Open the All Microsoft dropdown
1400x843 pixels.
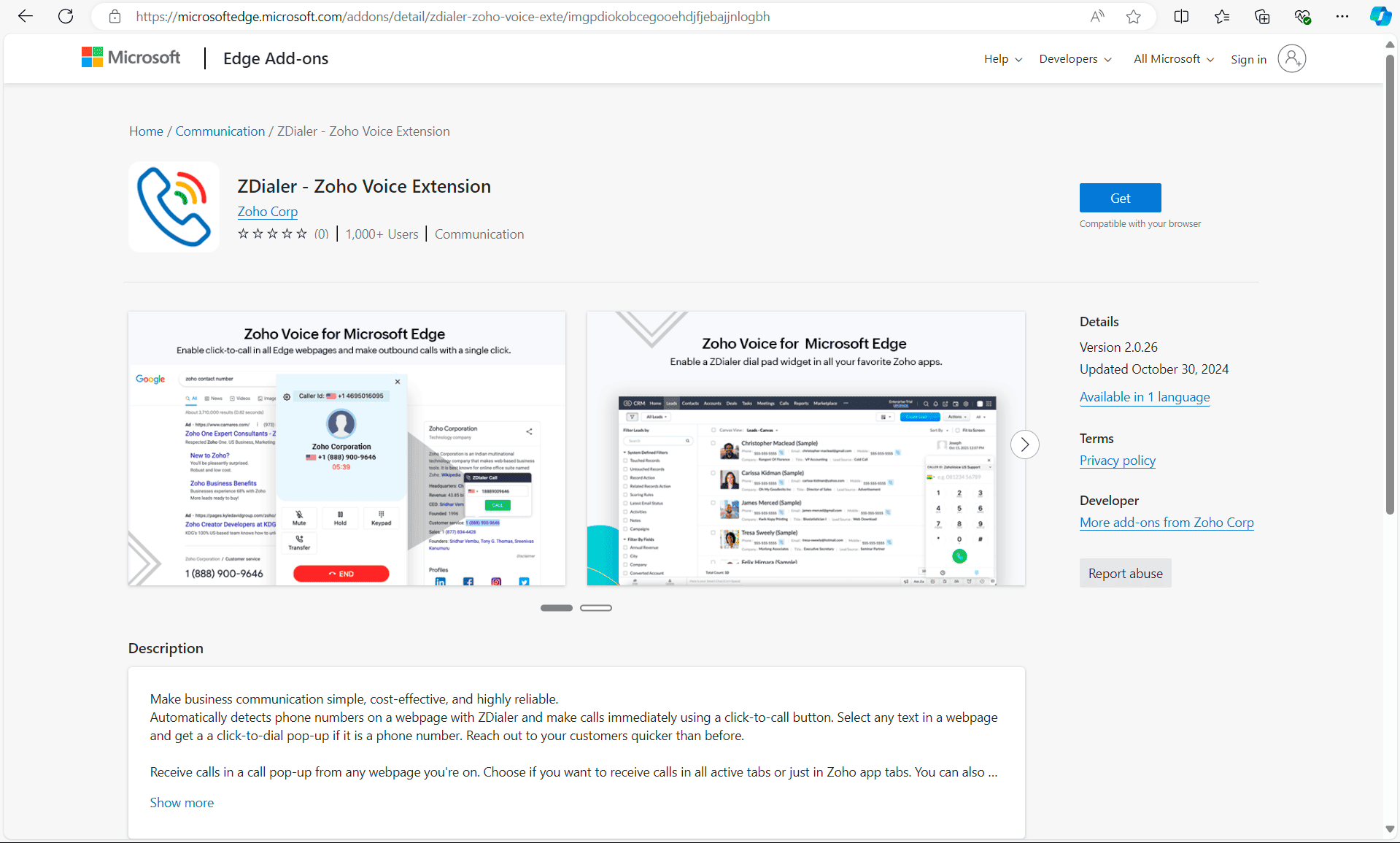[1173, 59]
